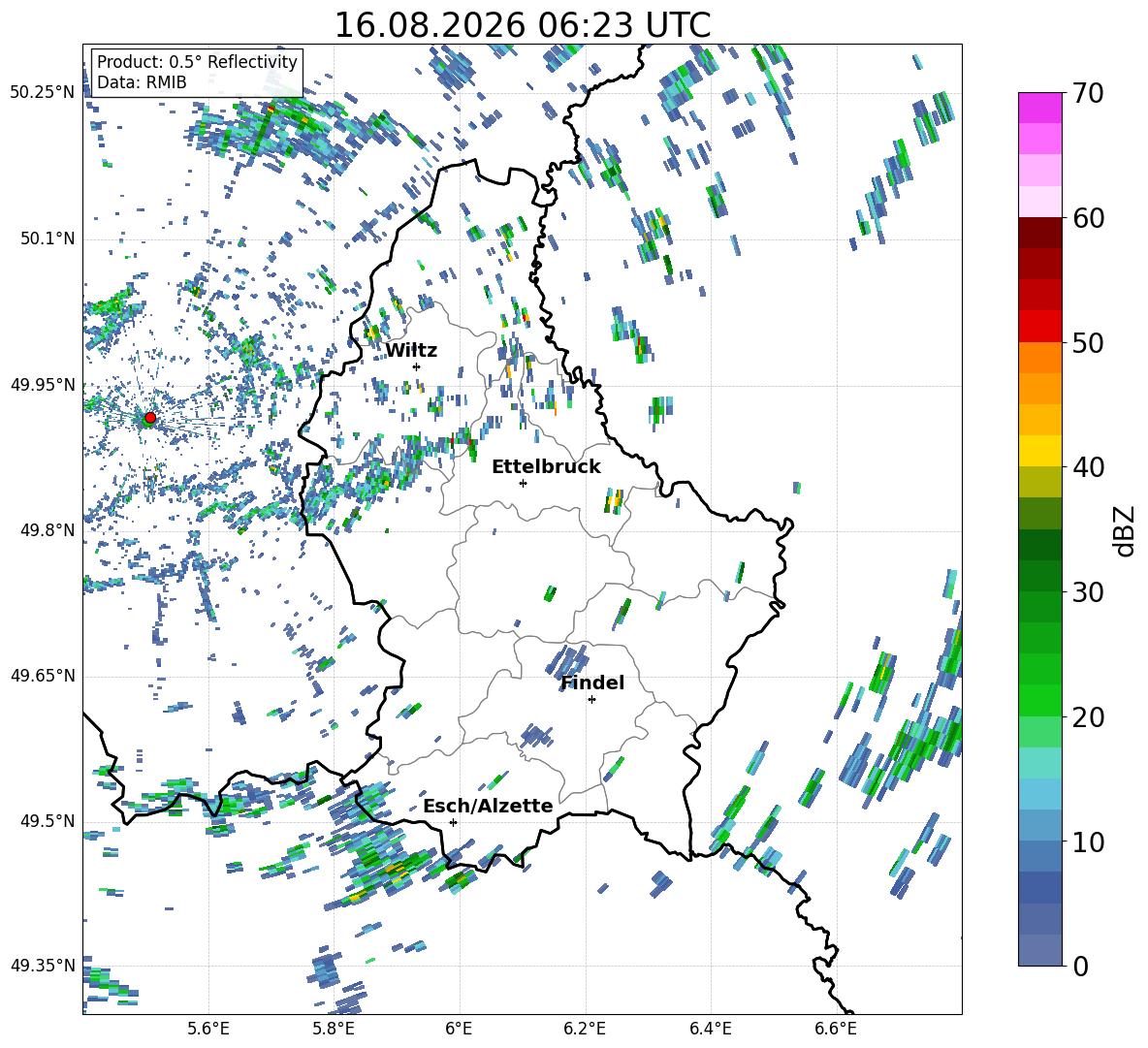
Task: Click the red 50 dBZ colorbar segment
Action: pos(1039,327)
